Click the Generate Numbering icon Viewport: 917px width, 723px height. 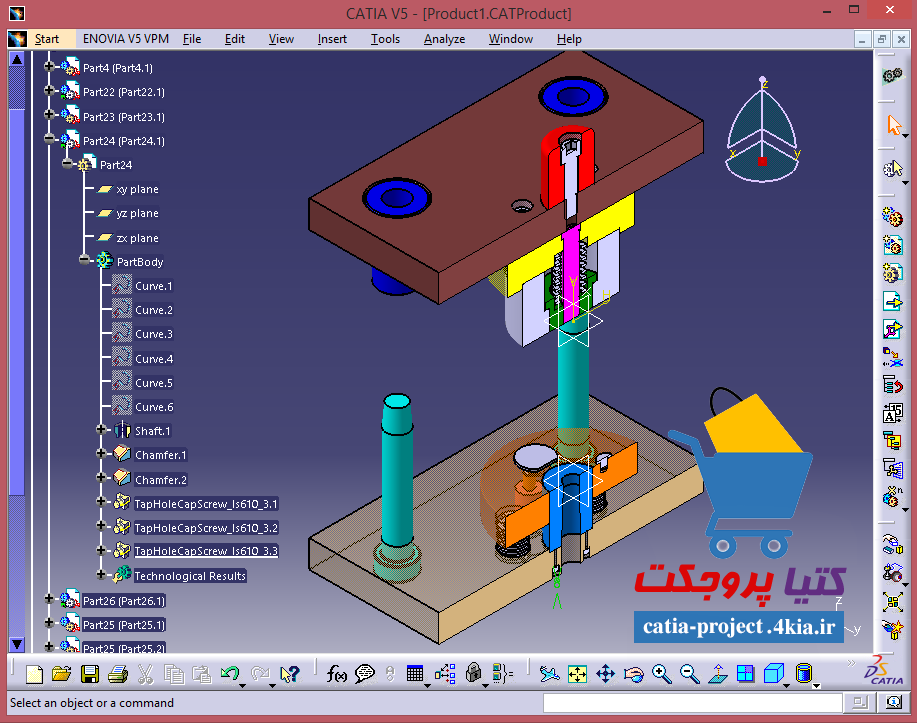click(892, 414)
